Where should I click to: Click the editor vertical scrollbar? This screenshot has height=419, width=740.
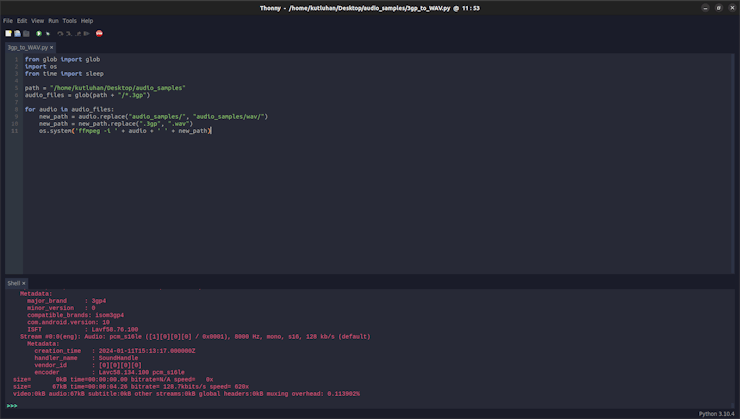point(733,163)
